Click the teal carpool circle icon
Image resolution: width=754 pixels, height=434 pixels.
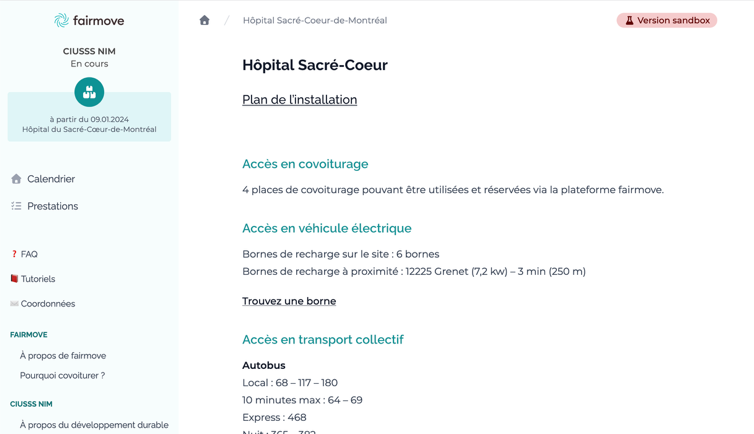click(x=89, y=92)
